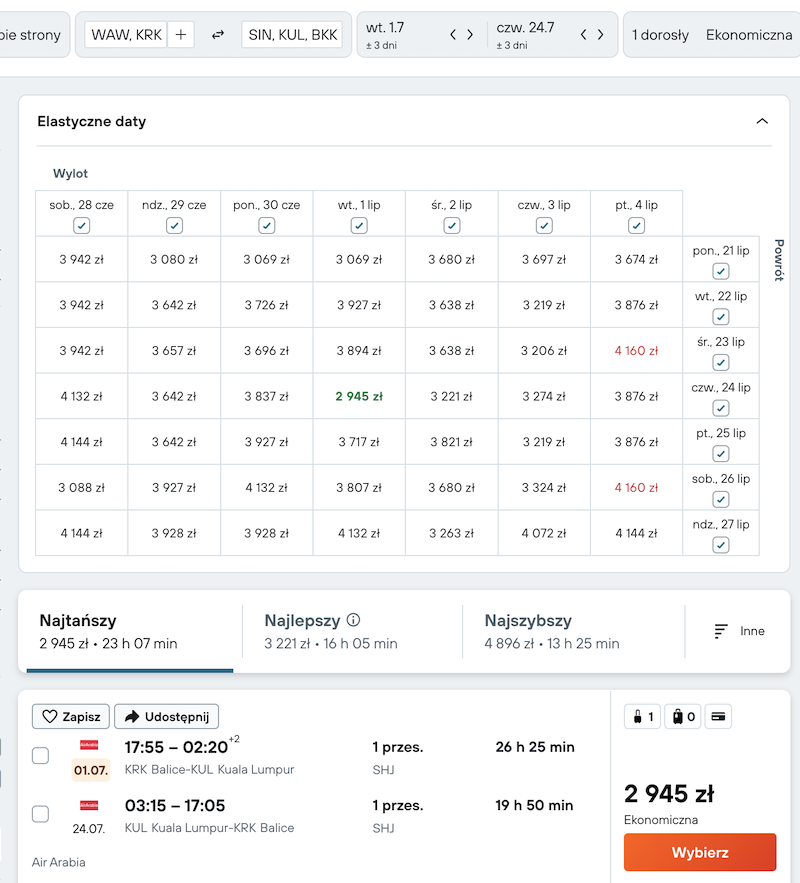Shift departure date wt. 1.7 later
This screenshot has height=883, width=800.
point(470,35)
